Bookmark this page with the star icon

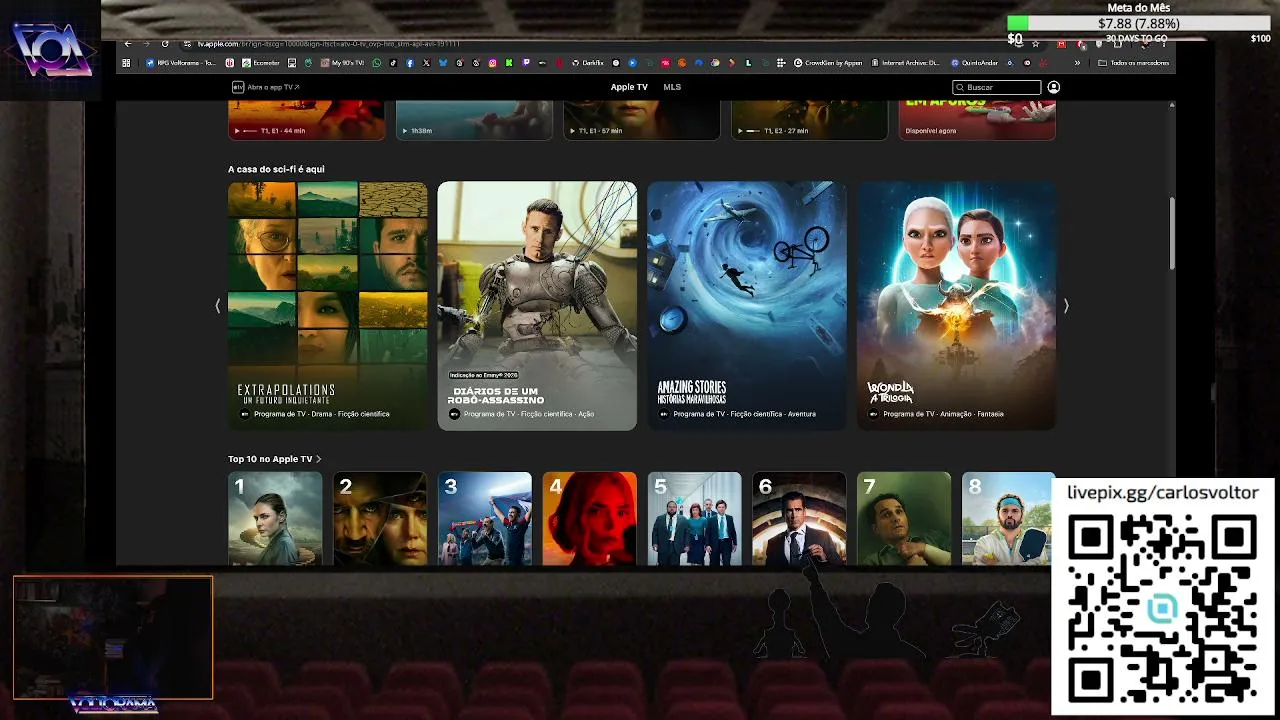coord(1035,44)
